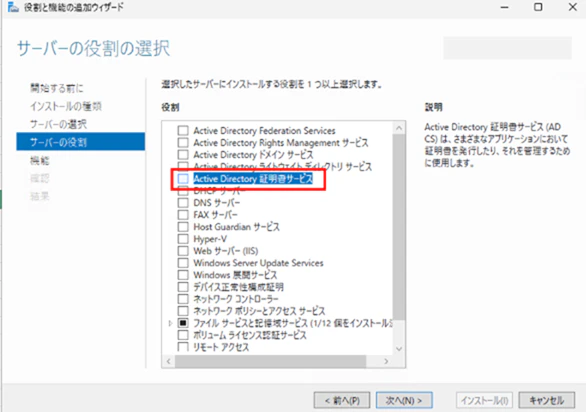The height and width of the screenshot is (412, 586).
Task: Click the horizontal scrollbar left arrow
Action: [x=169, y=361]
